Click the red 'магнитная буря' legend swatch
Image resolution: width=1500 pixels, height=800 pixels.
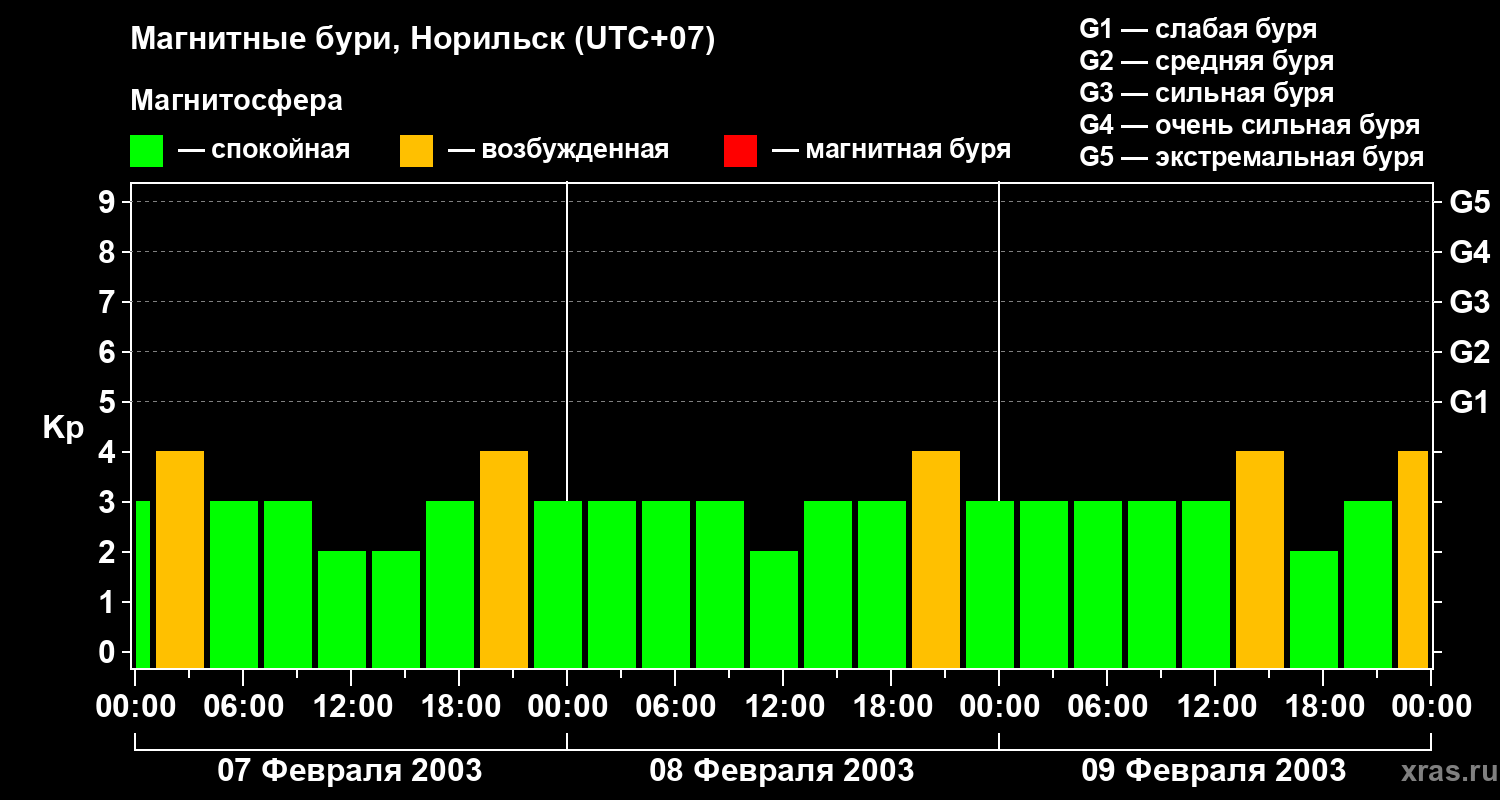[741, 151]
